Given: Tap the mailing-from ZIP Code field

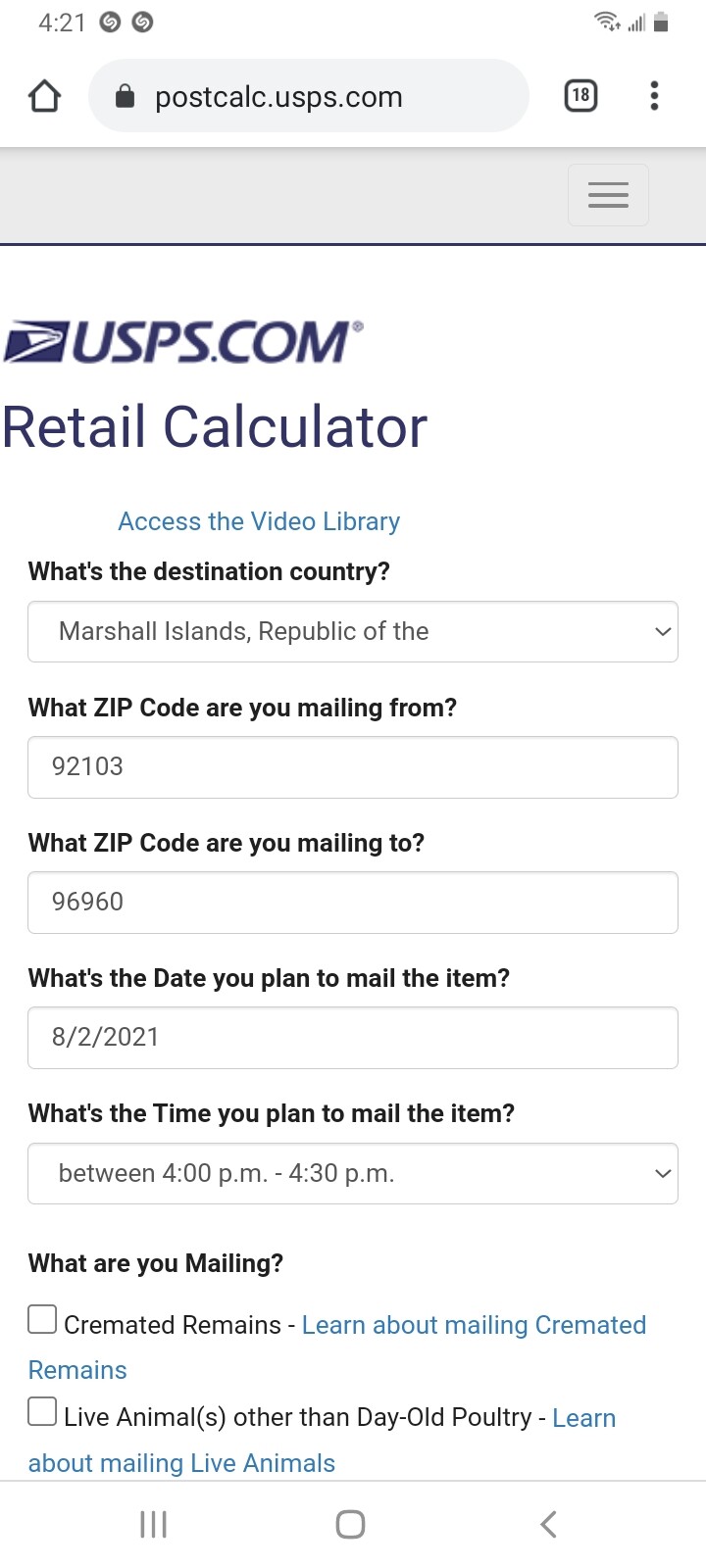Looking at the screenshot, I should coord(353,767).
